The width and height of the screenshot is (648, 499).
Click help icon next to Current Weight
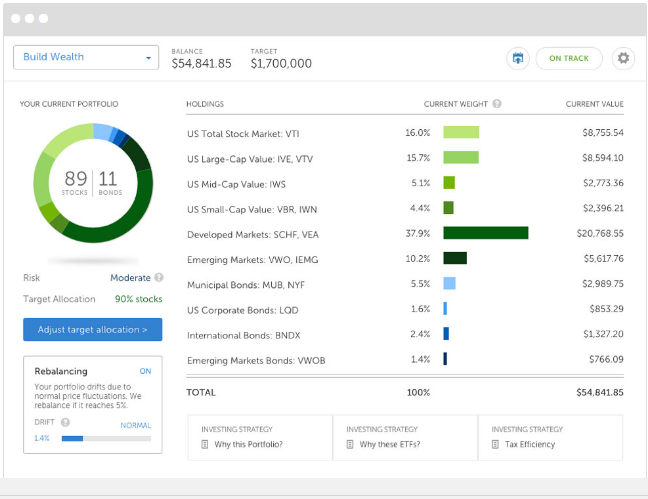[x=497, y=104]
